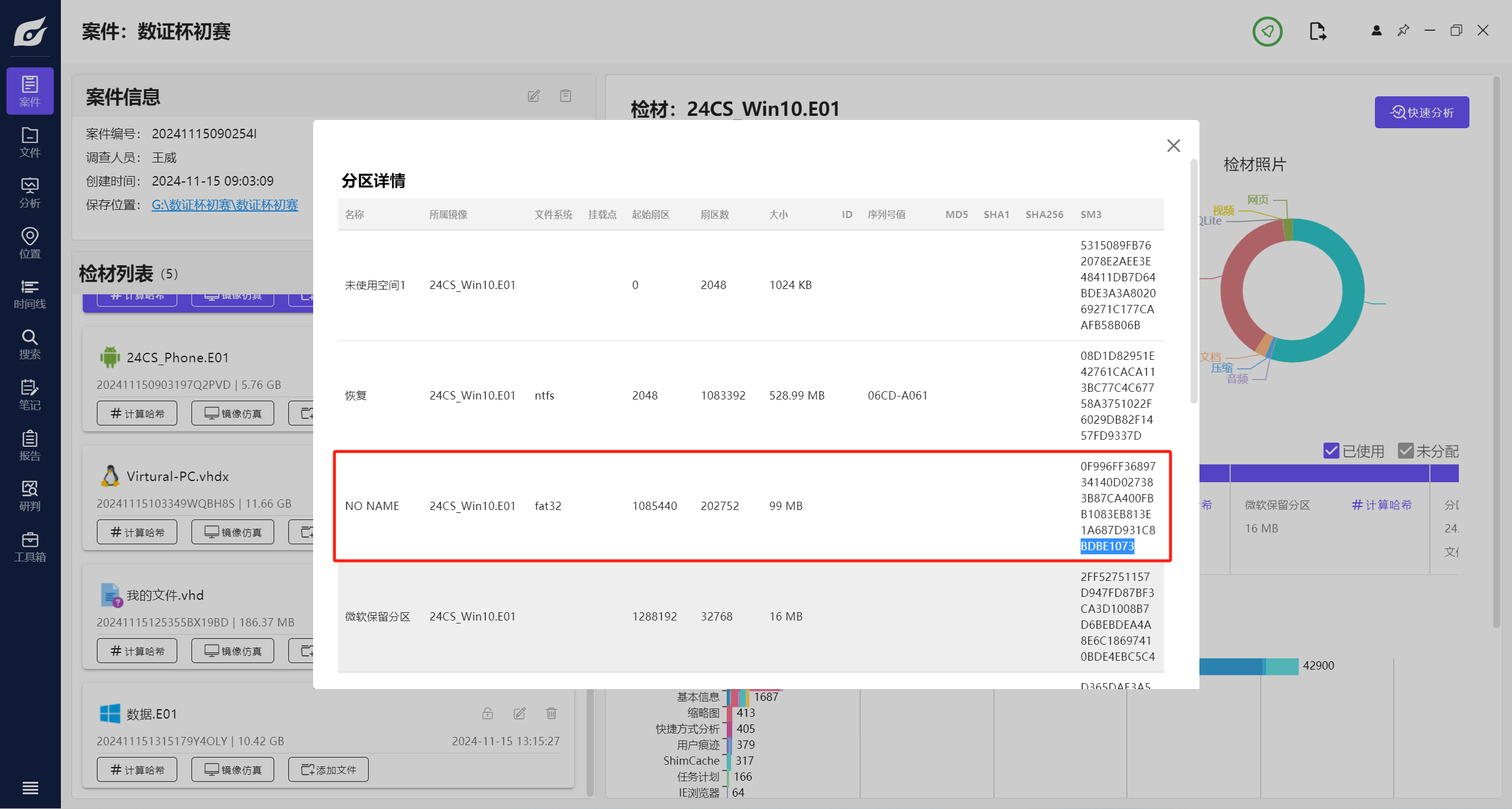Click 添加文件 under 数据.E01
Image resolution: width=1512 pixels, height=809 pixels.
(329, 769)
